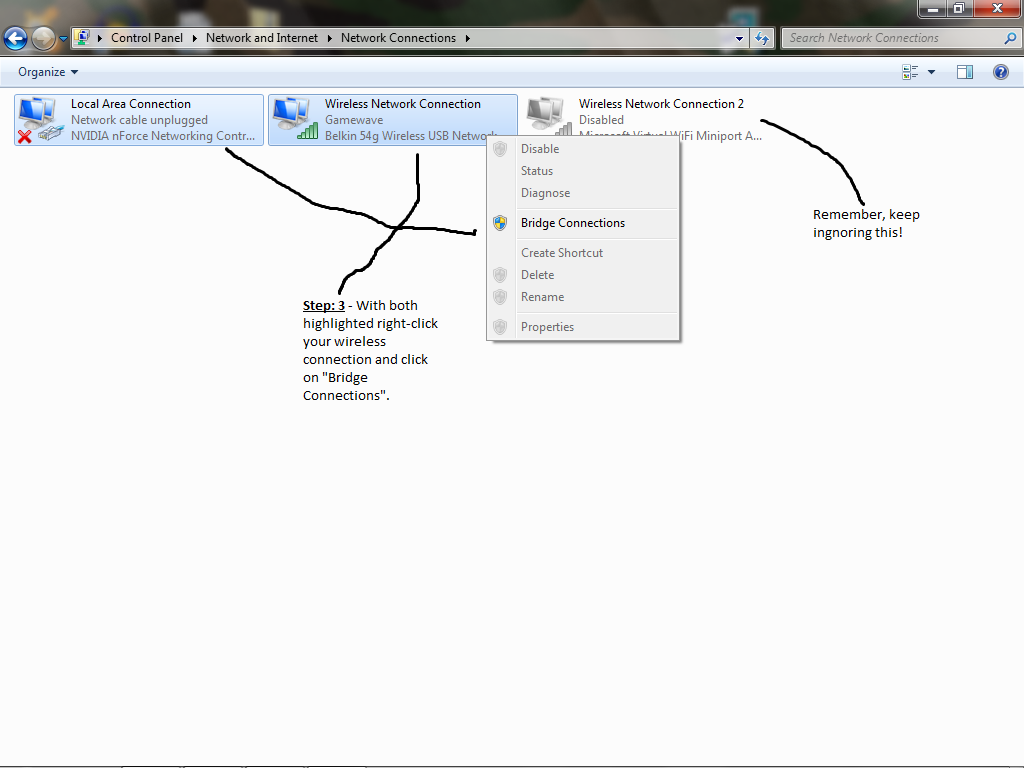Choose Diagnose from context menu

(583, 193)
